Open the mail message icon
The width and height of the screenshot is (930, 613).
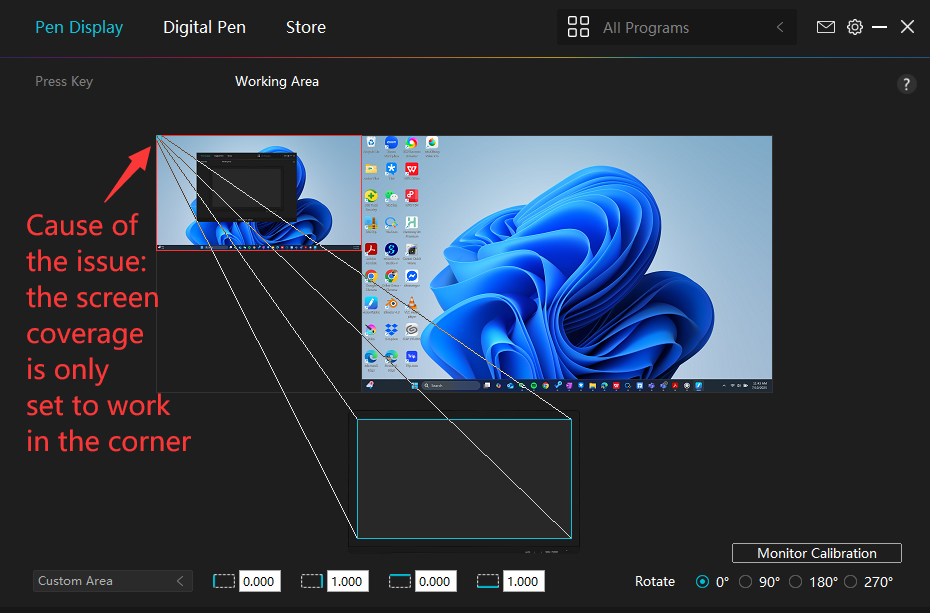pos(826,27)
